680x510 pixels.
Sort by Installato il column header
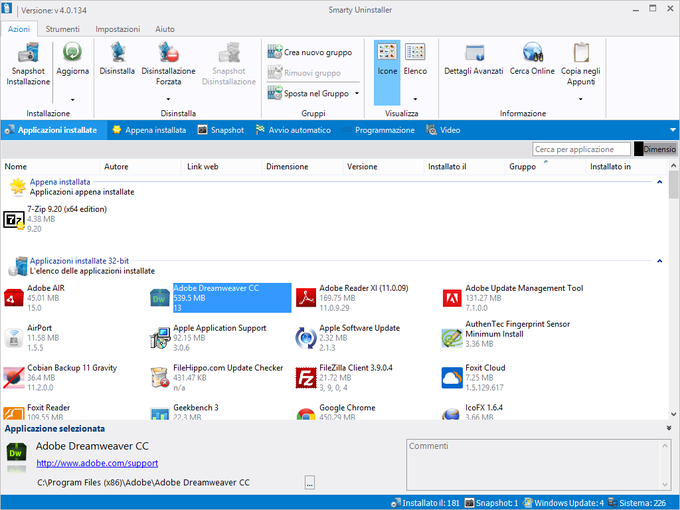[x=464, y=167]
